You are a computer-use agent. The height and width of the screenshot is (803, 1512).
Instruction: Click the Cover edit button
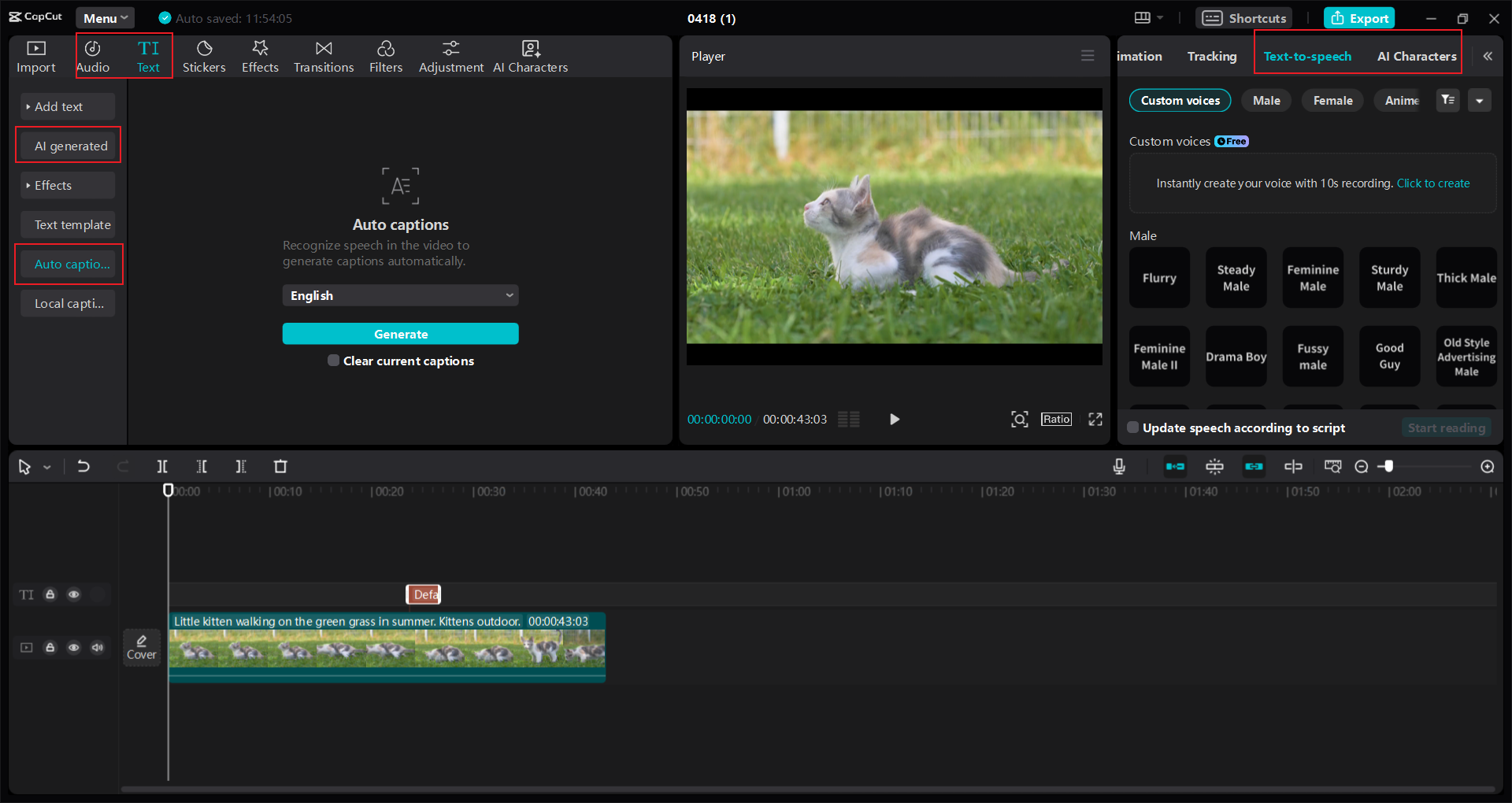(142, 647)
